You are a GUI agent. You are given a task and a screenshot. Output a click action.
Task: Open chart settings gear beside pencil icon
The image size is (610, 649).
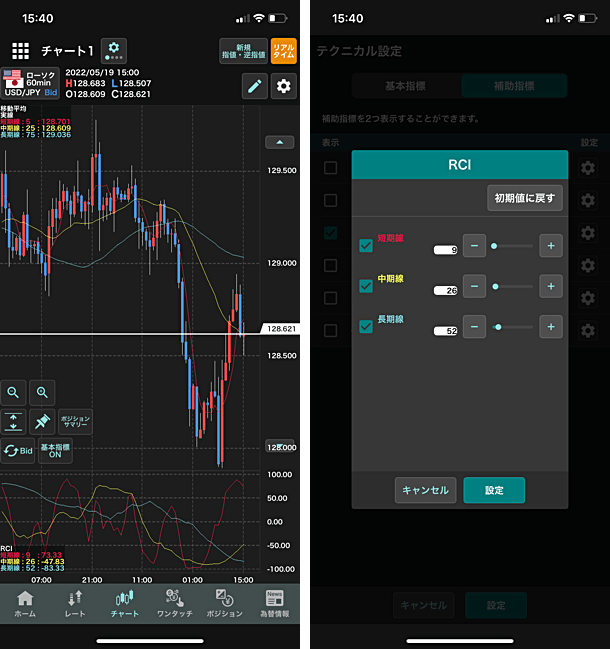pos(283,86)
